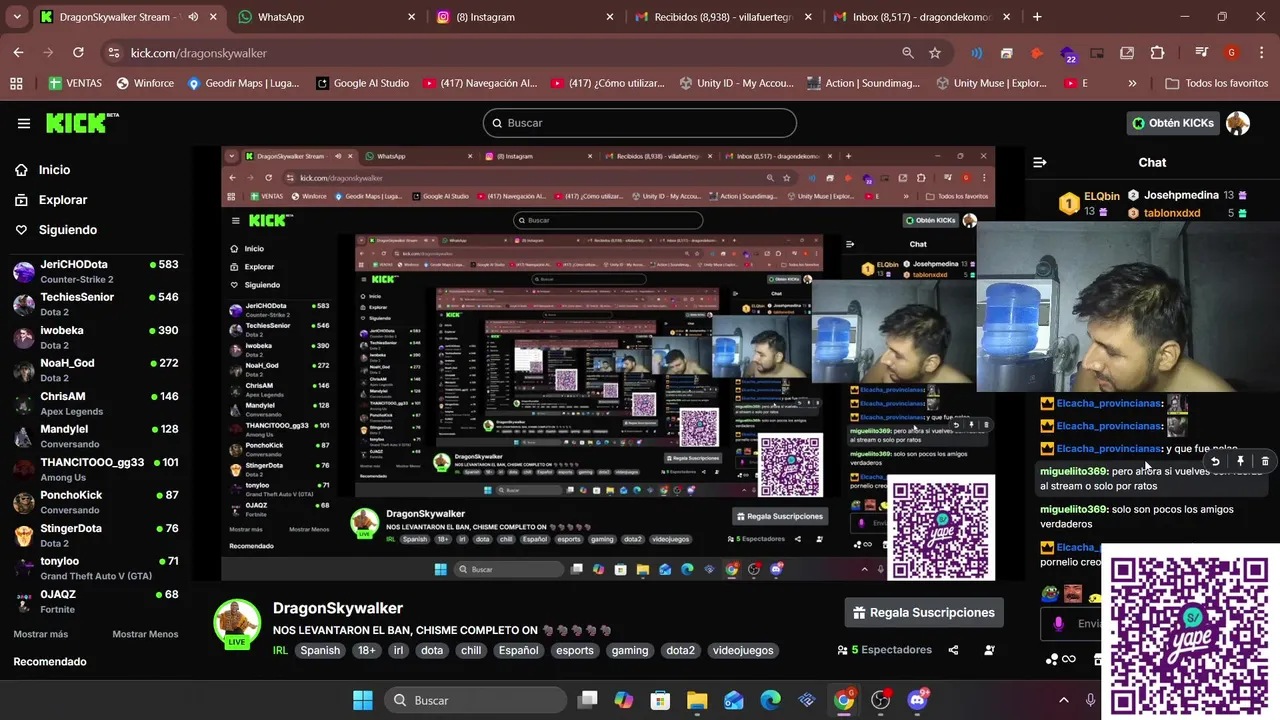Click the Kick Buscar search field
The image size is (1280, 720).
(x=640, y=123)
